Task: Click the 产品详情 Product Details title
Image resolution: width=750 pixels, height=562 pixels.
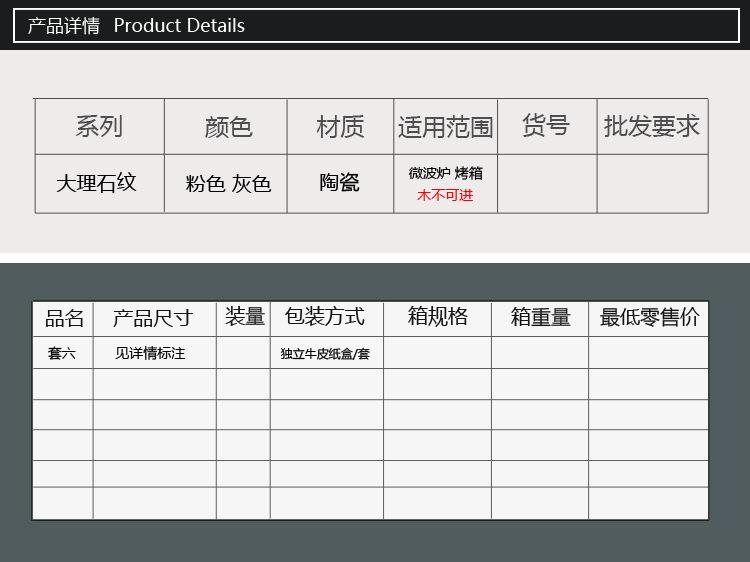Action: coord(136,26)
